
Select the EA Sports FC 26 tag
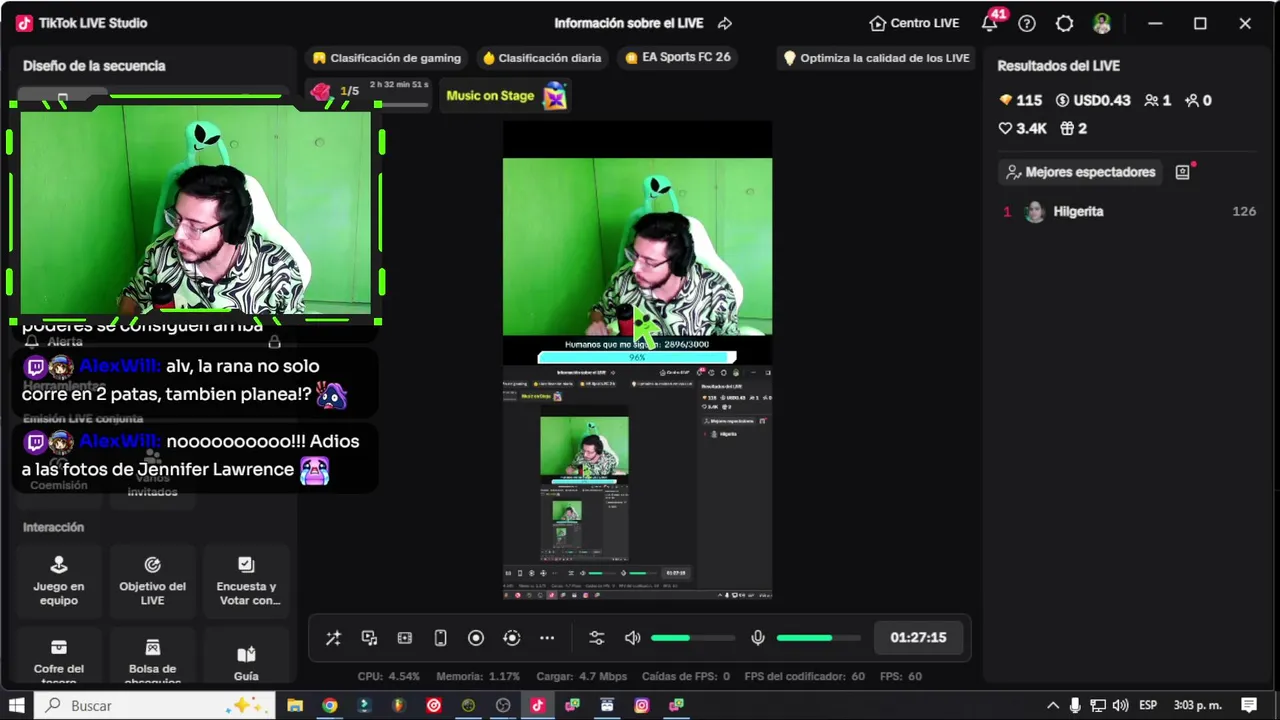[677, 58]
